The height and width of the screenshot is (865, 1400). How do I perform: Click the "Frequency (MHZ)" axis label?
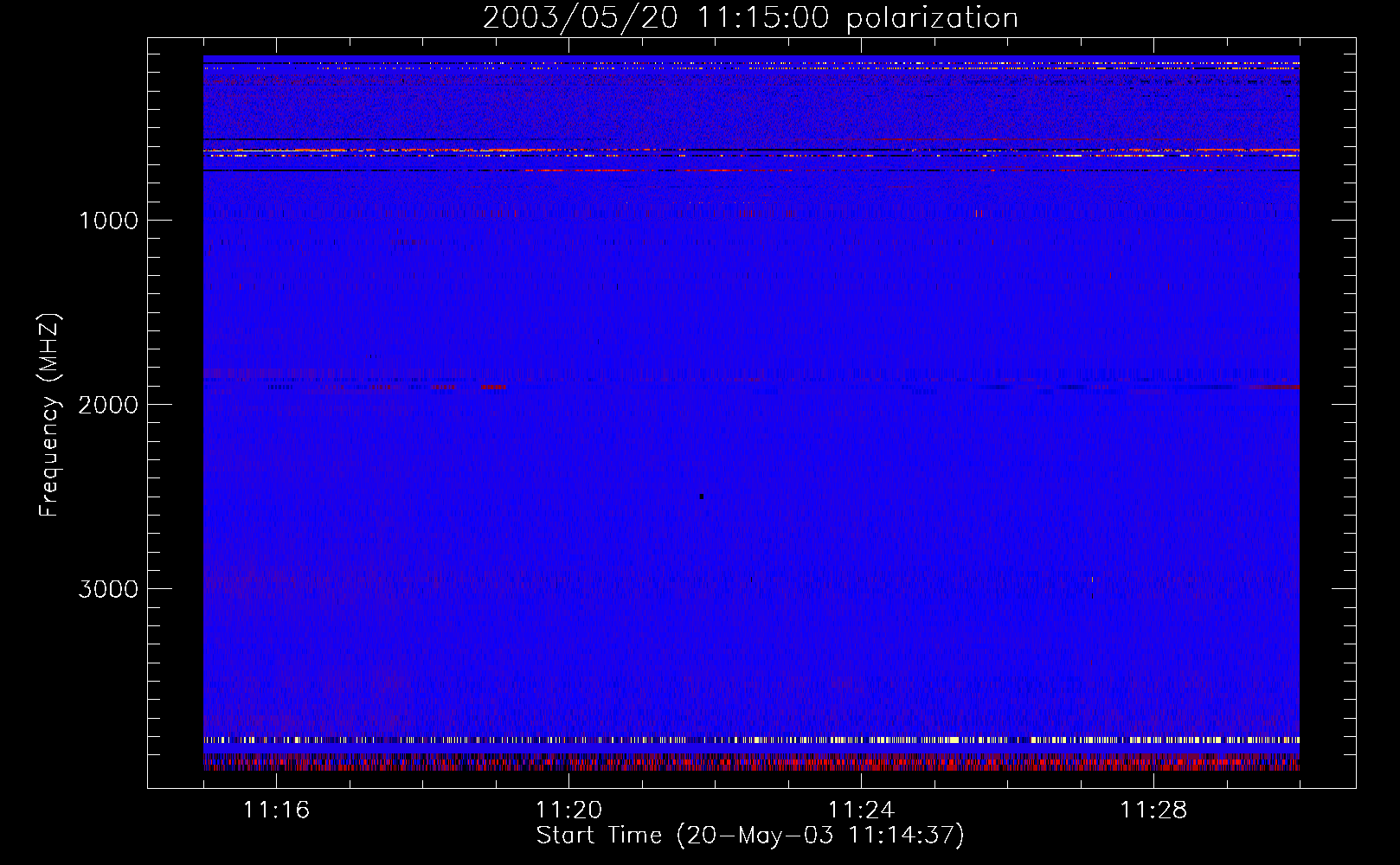[49, 415]
